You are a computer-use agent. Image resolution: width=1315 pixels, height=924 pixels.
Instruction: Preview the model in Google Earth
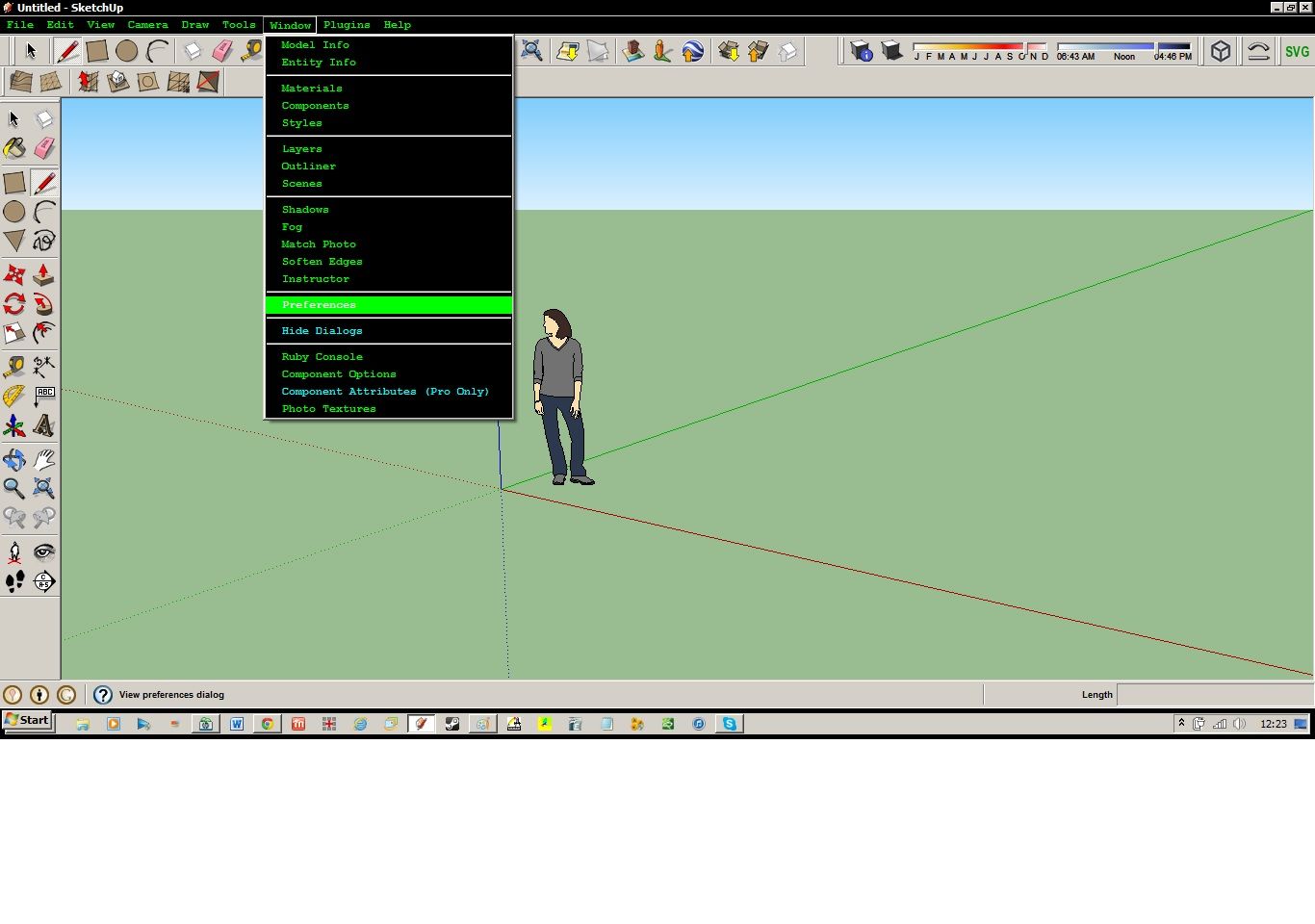pos(692,51)
